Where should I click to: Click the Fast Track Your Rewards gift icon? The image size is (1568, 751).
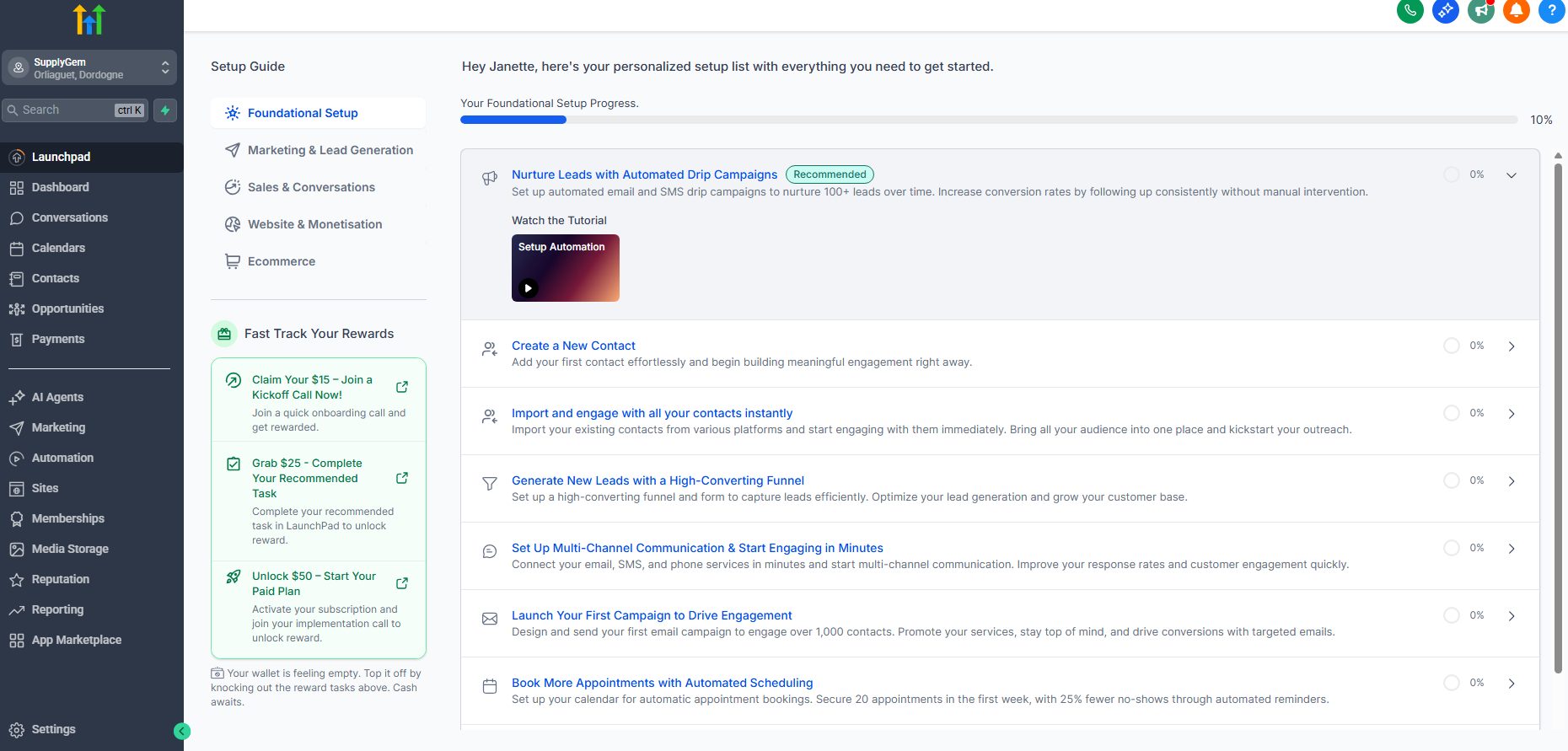click(x=224, y=334)
